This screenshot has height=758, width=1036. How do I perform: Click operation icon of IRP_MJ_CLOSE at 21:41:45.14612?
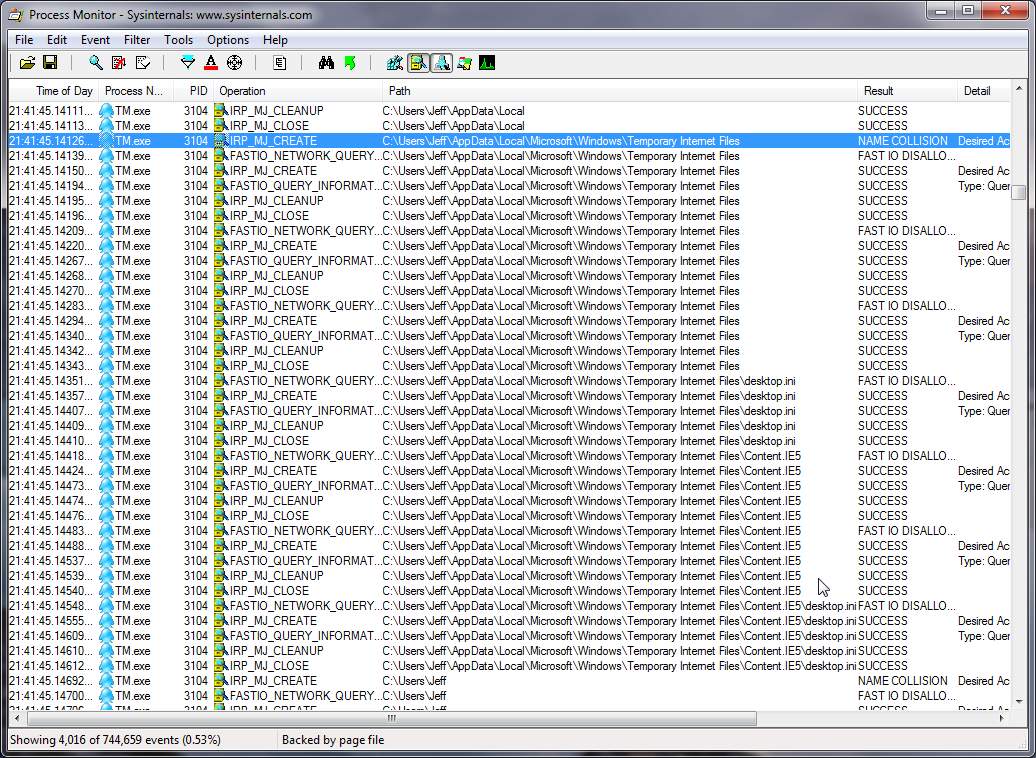(x=221, y=665)
